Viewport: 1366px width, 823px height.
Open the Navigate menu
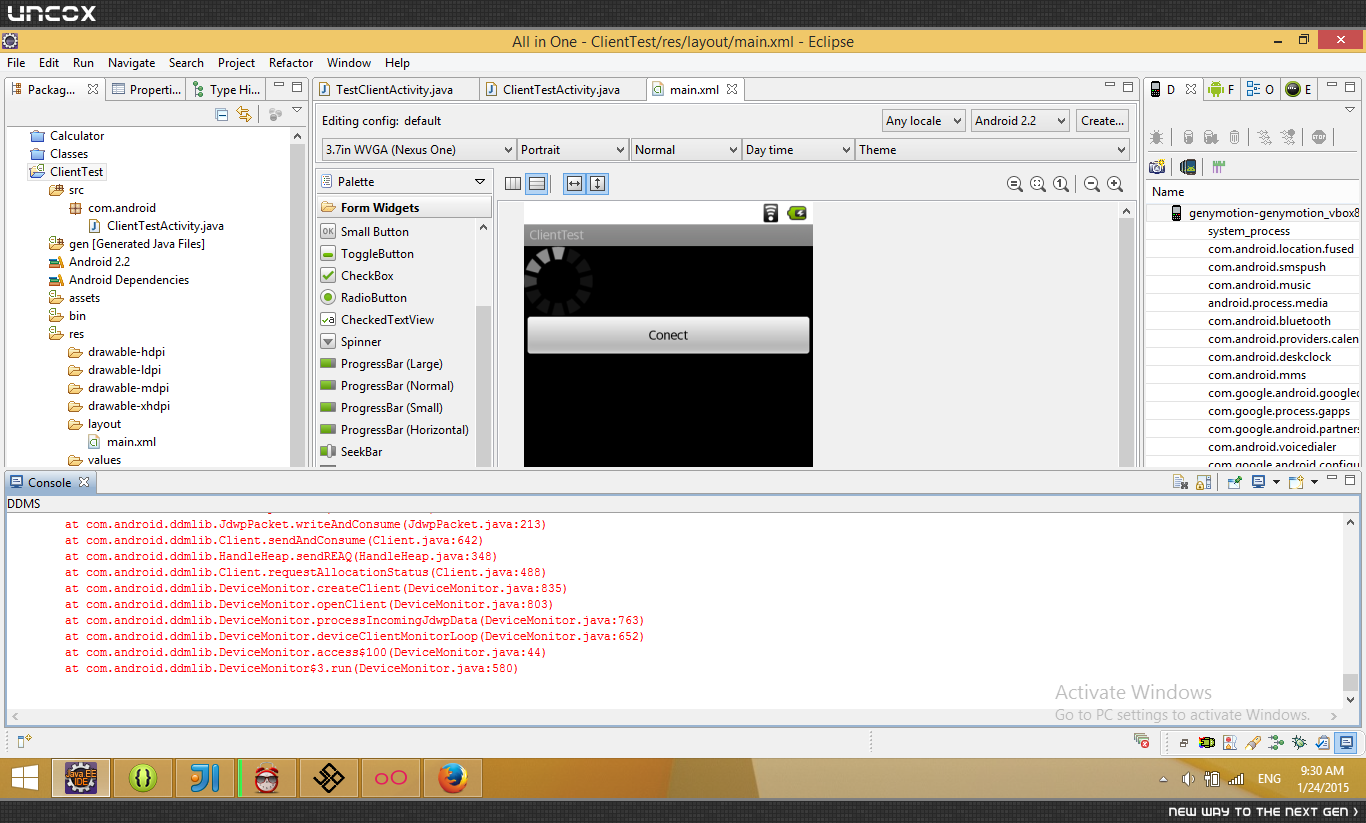pos(132,63)
